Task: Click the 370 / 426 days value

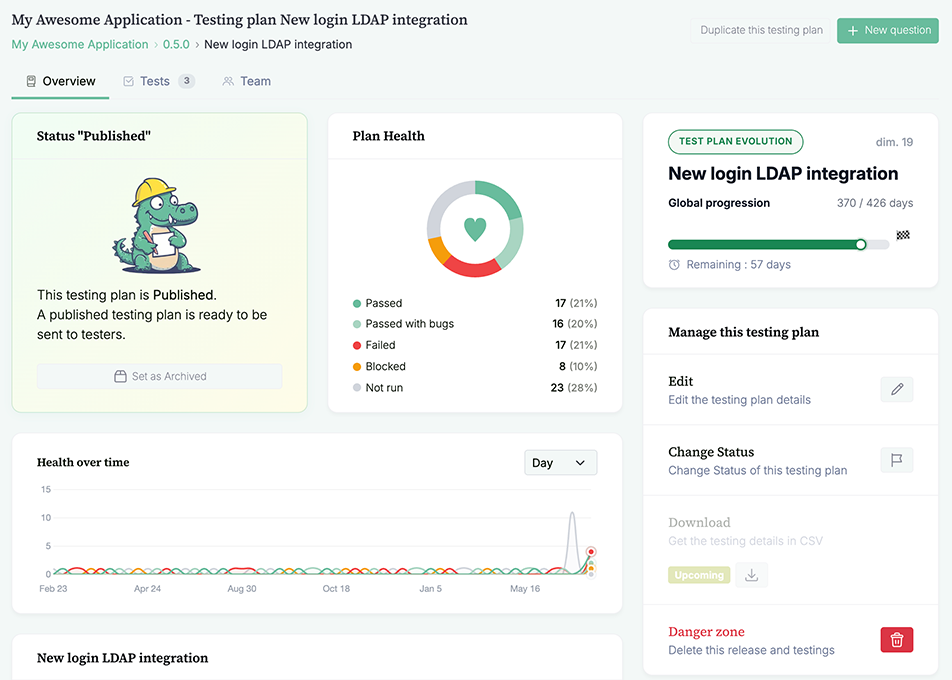Action: 874,203
